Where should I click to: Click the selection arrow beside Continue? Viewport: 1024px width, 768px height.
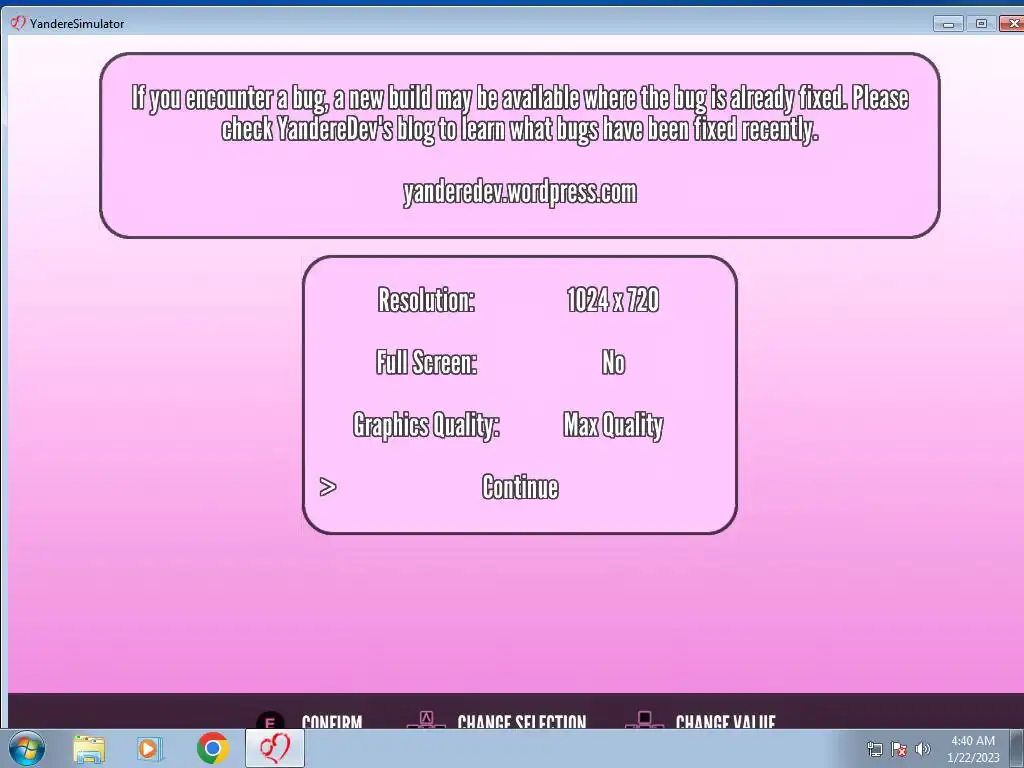[328, 487]
